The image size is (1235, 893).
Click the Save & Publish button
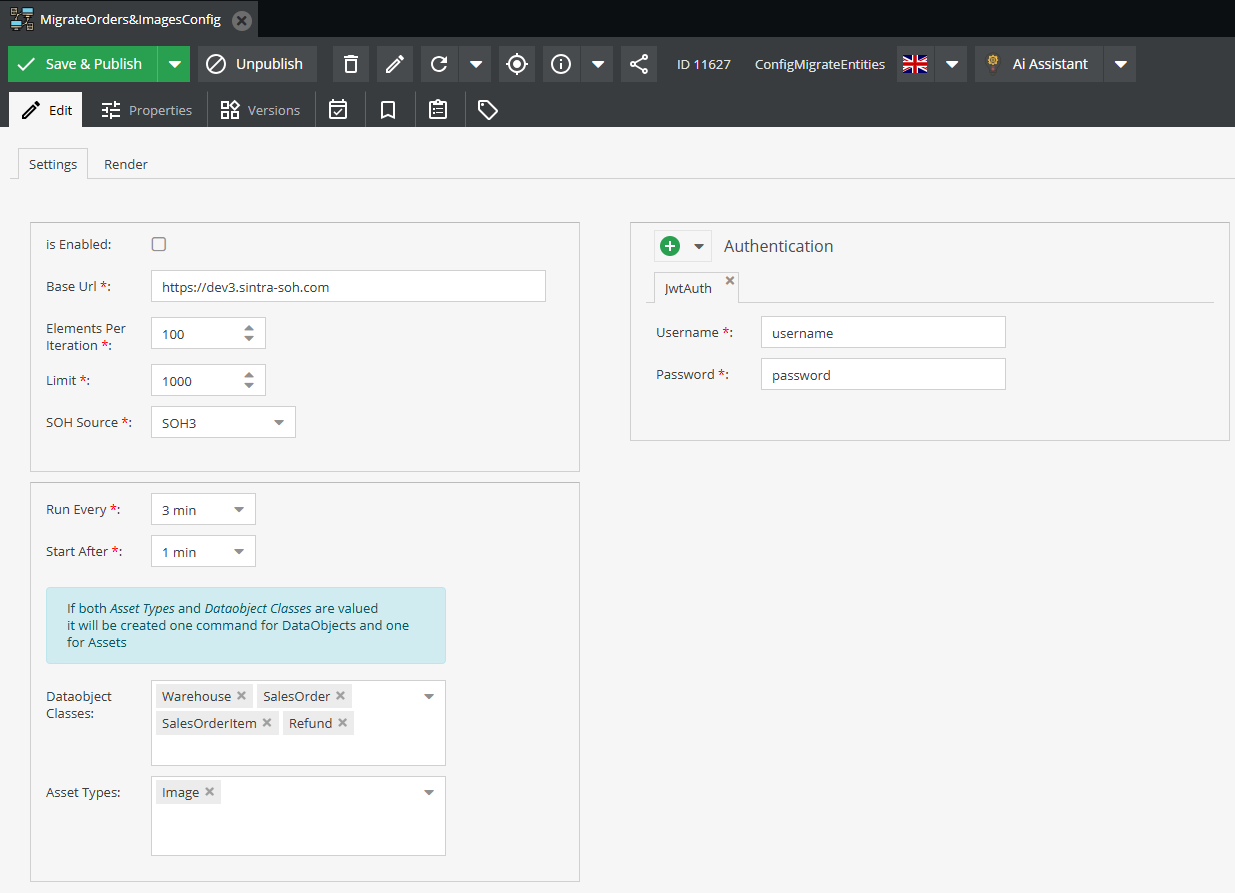(82, 63)
